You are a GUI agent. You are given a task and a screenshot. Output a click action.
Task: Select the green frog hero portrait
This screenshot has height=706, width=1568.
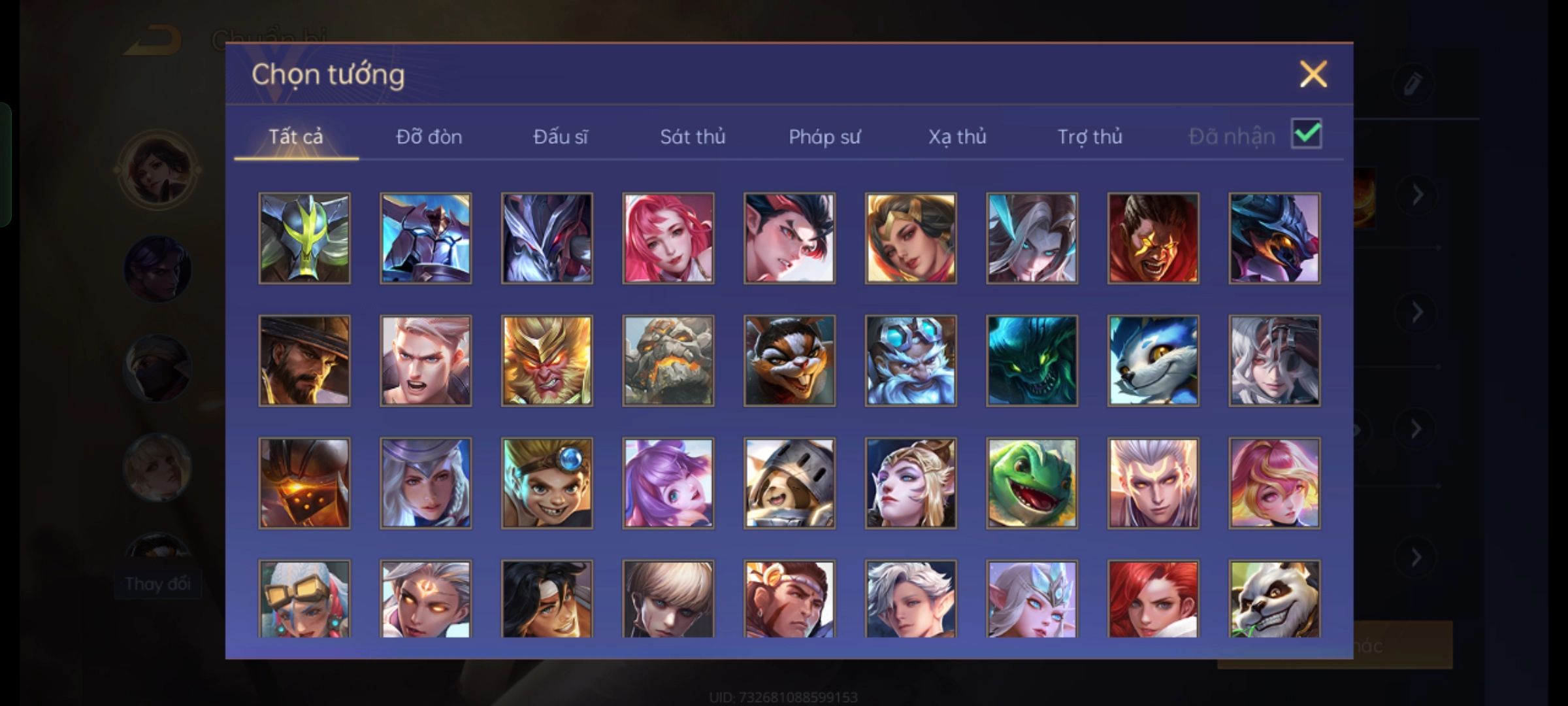coord(1032,483)
